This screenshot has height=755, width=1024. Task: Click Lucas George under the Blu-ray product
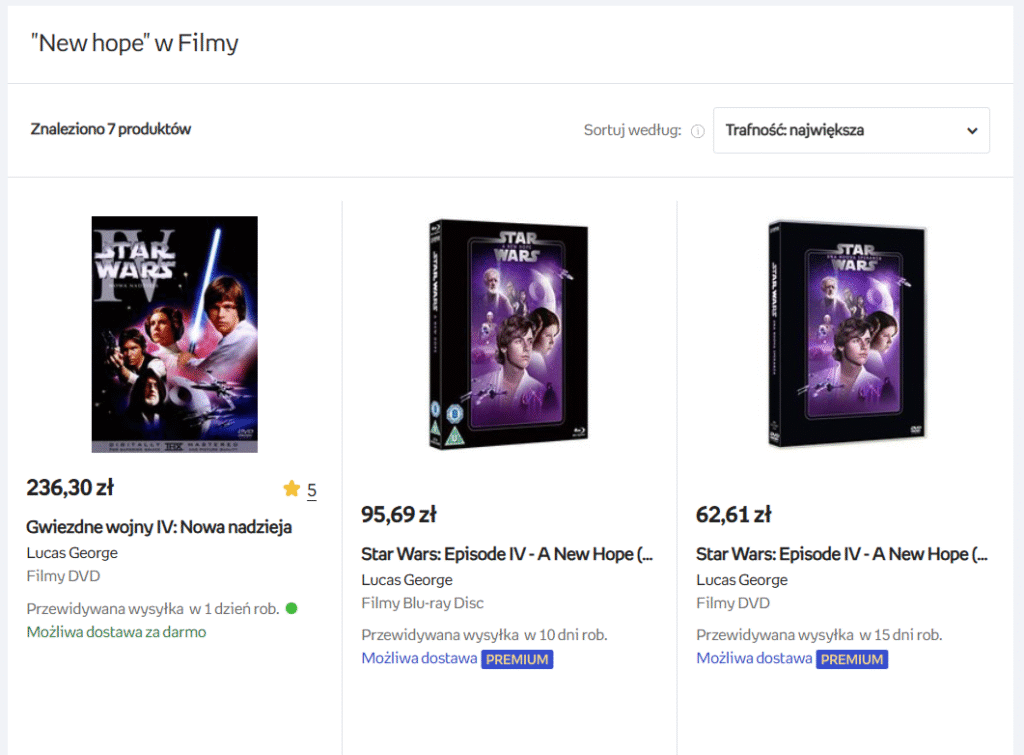tap(407, 580)
